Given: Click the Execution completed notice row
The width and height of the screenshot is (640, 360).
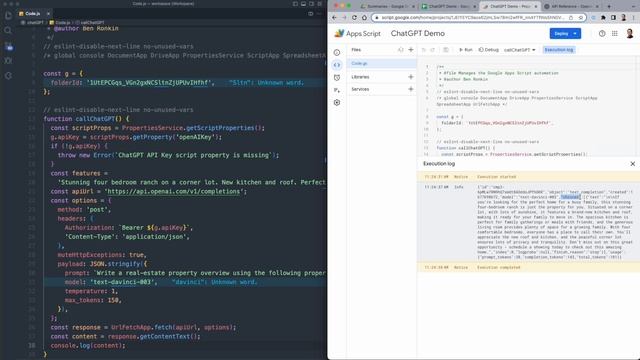Looking at the screenshot, I should coord(528,267).
